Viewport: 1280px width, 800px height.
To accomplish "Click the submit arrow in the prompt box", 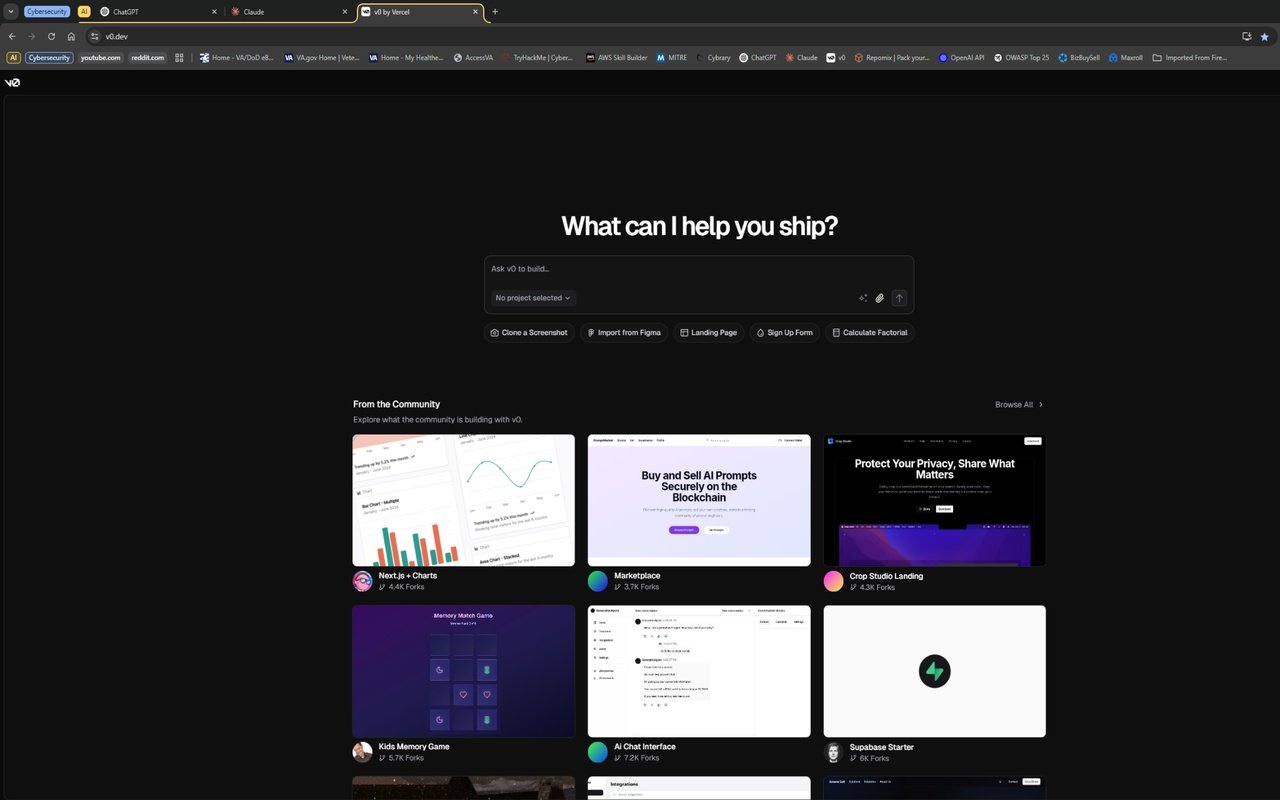I will [x=898, y=298].
